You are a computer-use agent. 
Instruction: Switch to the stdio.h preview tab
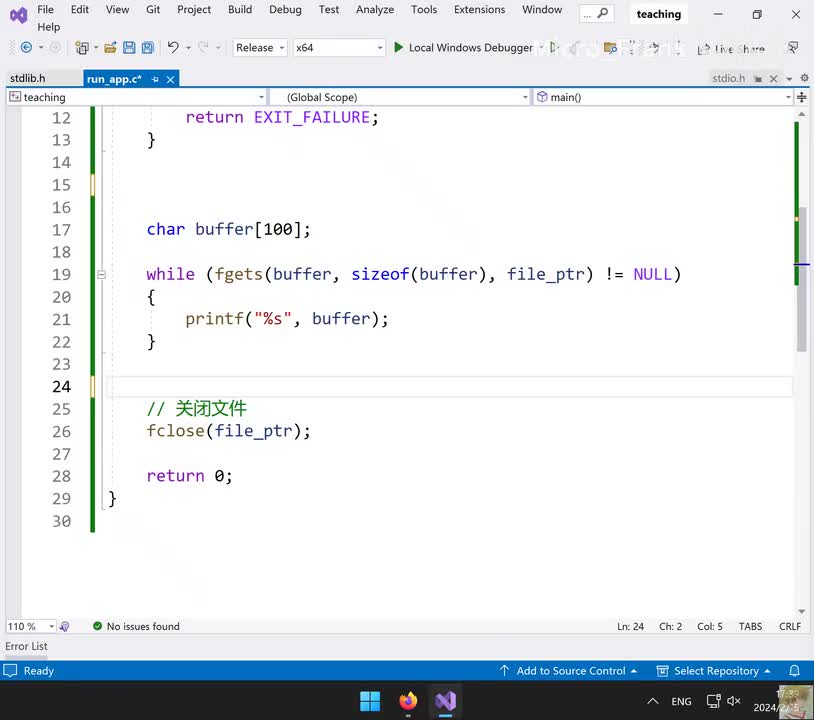click(x=728, y=78)
